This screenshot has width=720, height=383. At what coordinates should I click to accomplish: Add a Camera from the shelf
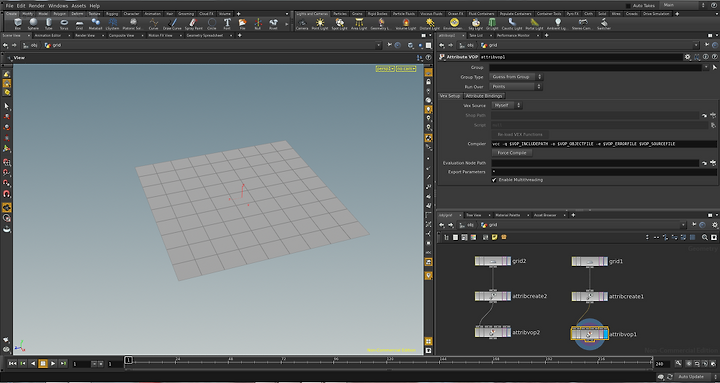pos(302,23)
